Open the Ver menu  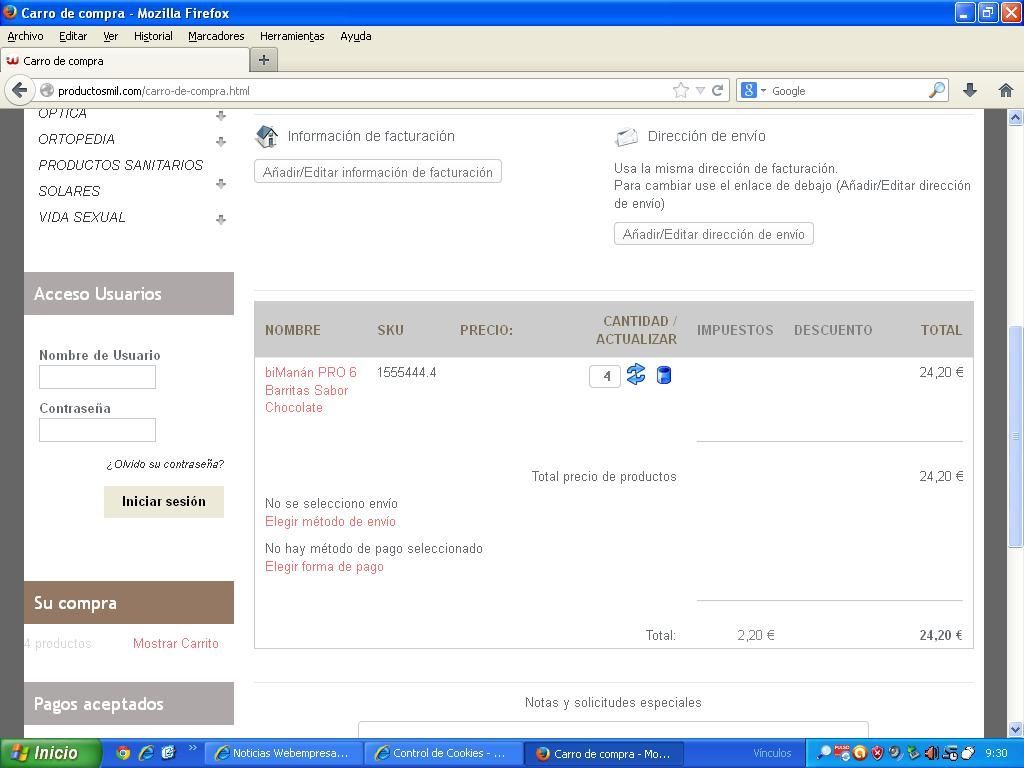point(110,36)
